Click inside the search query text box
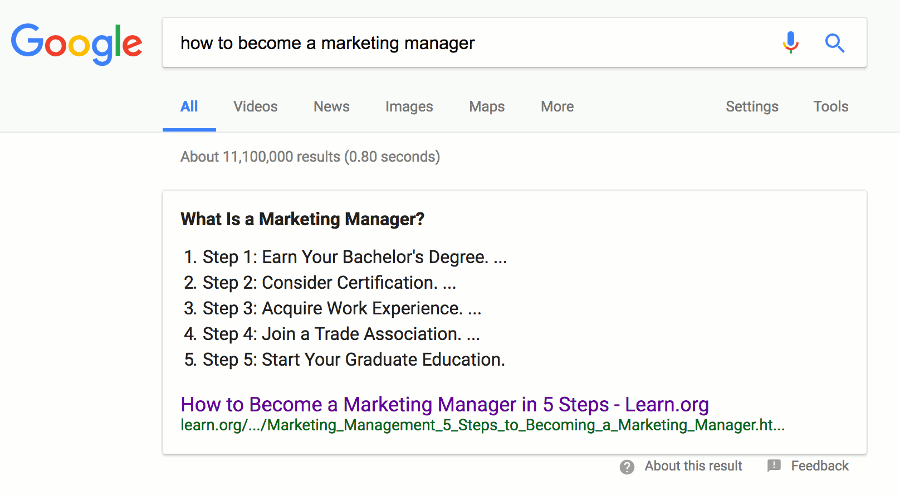Screen dimensions: 900x495 pos(470,43)
